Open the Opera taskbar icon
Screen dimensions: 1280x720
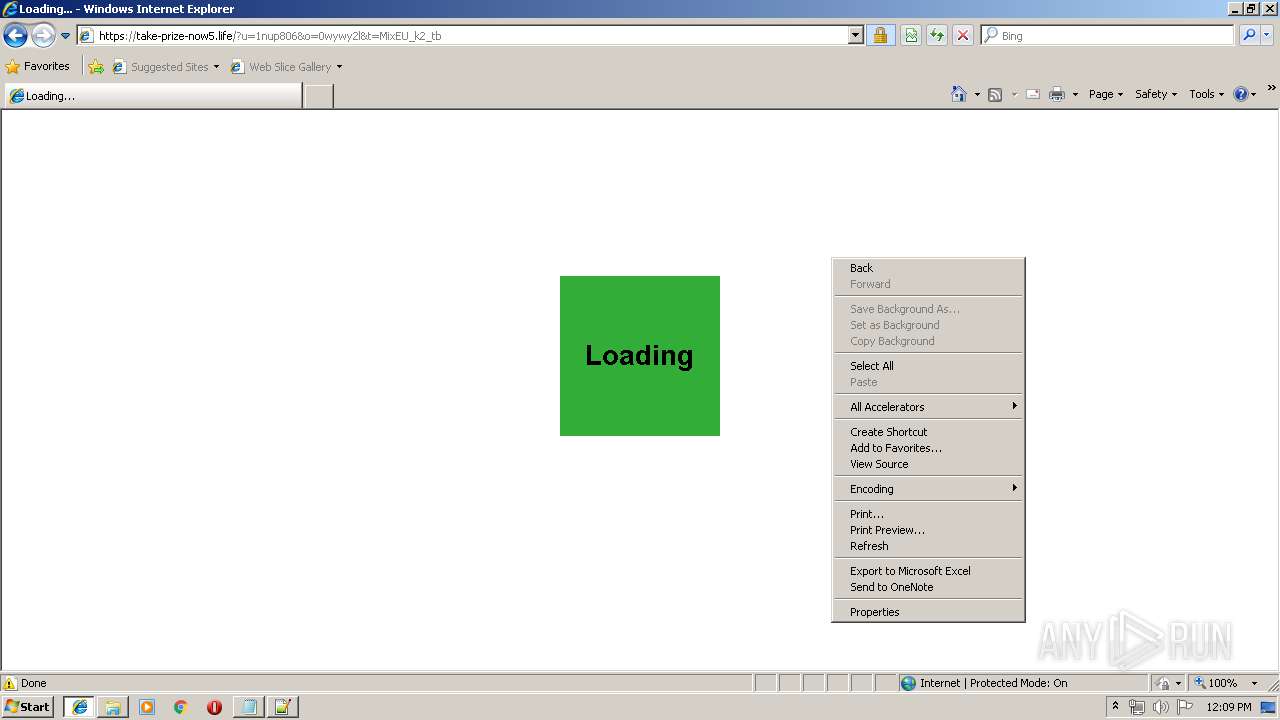[214, 707]
